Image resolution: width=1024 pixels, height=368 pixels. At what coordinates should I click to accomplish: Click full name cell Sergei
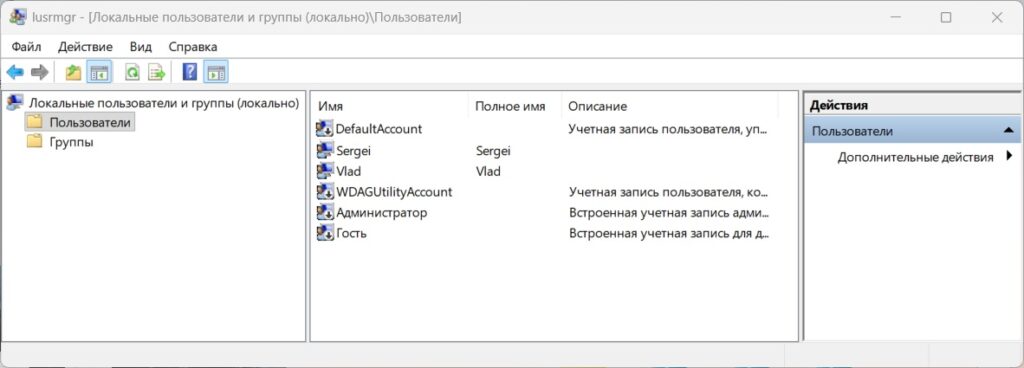click(x=493, y=151)
